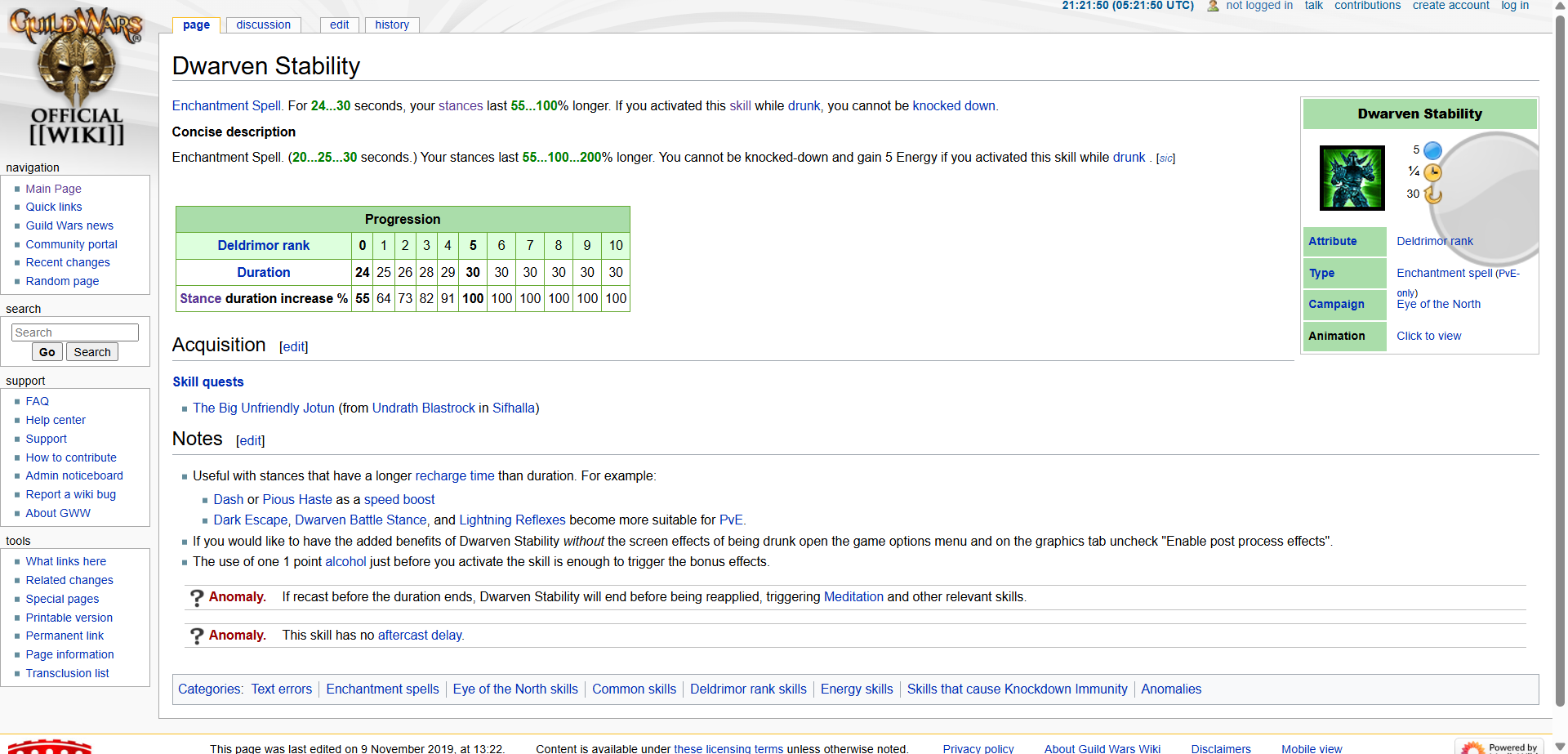This screenshot has height=754, width=1568.
Task: Go to a Random page
Action: tap(62, 281)
